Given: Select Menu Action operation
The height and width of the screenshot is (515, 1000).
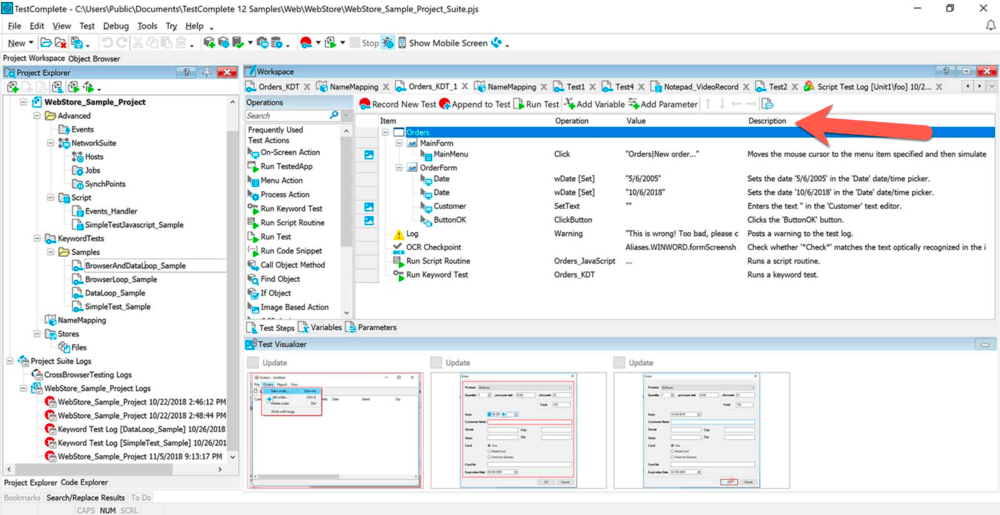Looking at the screenshot, I should tap(275, 180).
